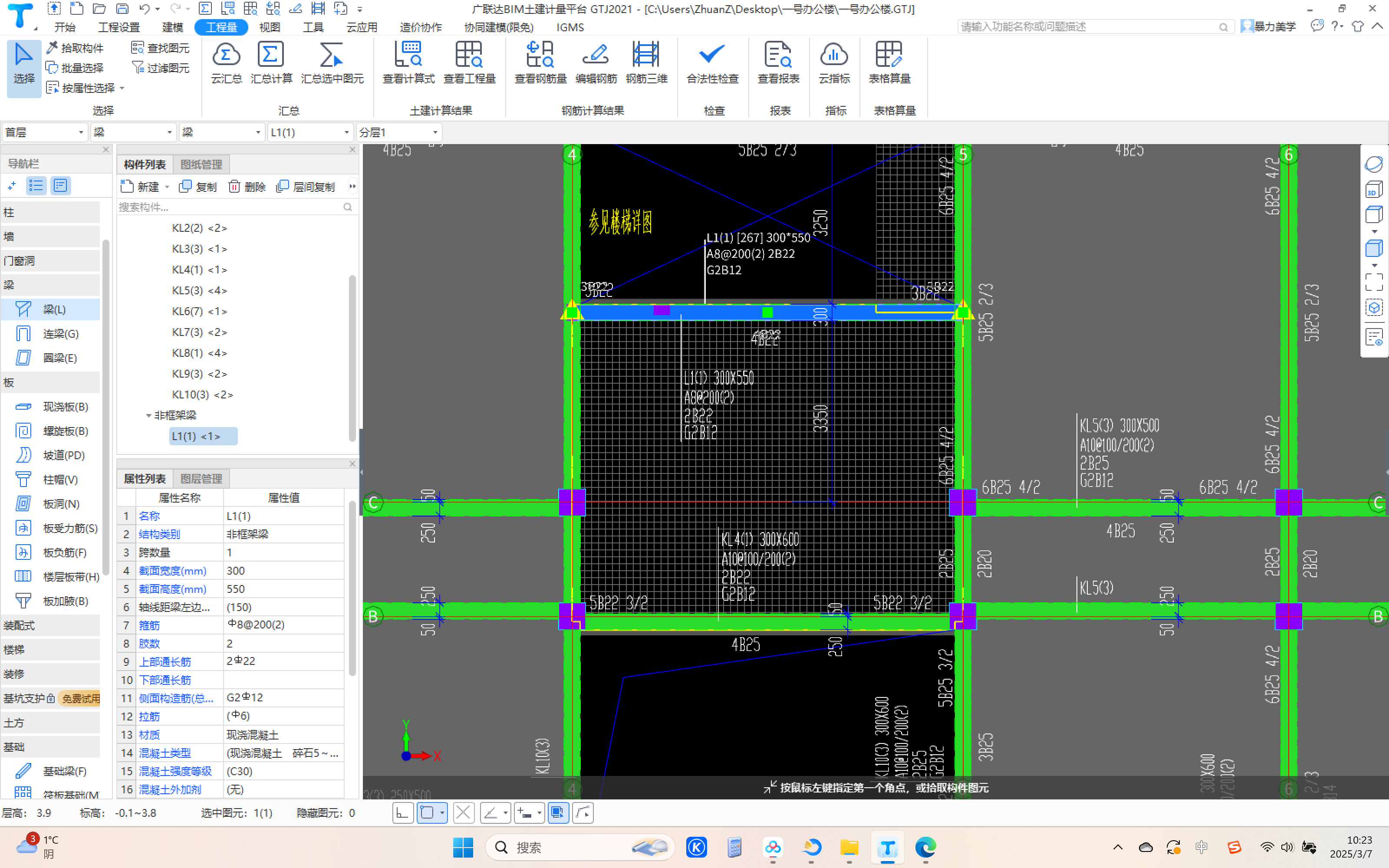This screenshot has width=1389, height=868.
Task: Open the 工程设置 ribbon tab
Action: [119, 27]
